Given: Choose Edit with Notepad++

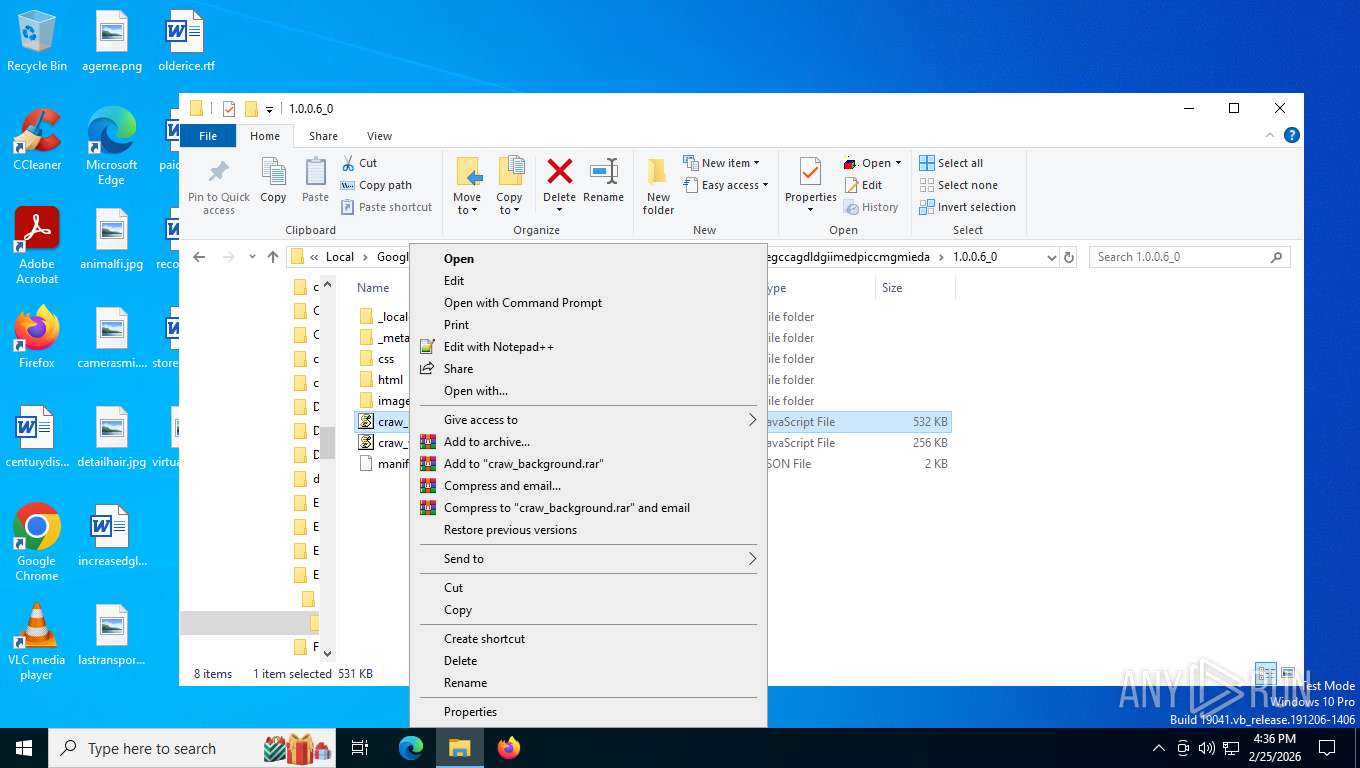Looking at the screenshot, I should click(x=588, y=346).
